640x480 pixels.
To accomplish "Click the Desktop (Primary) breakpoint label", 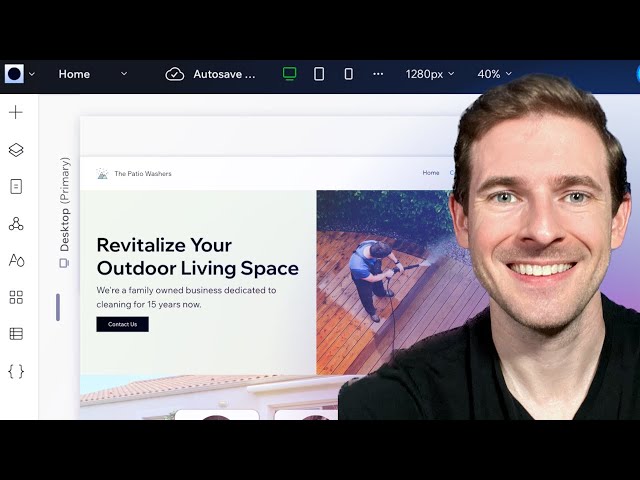I will pyautogui.click(x=64, y=212).
